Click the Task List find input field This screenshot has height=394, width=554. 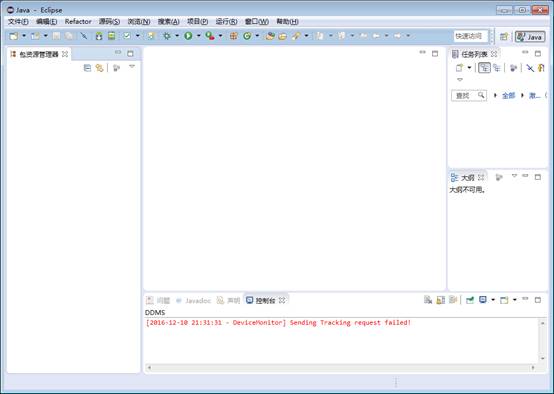(x=469, y=95)
